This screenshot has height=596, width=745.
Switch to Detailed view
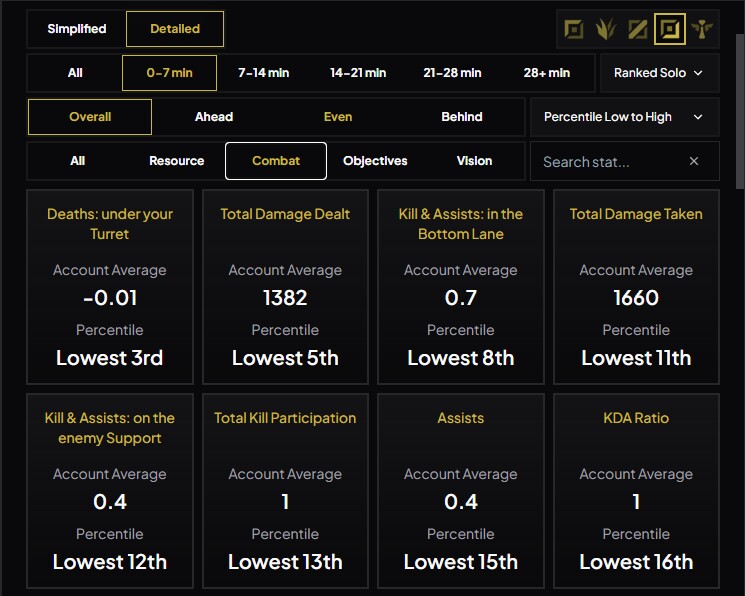175,29
